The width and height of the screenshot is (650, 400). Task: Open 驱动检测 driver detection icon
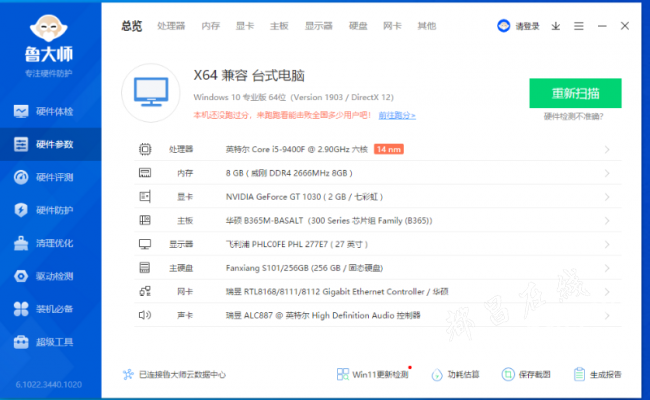point(21,276)
